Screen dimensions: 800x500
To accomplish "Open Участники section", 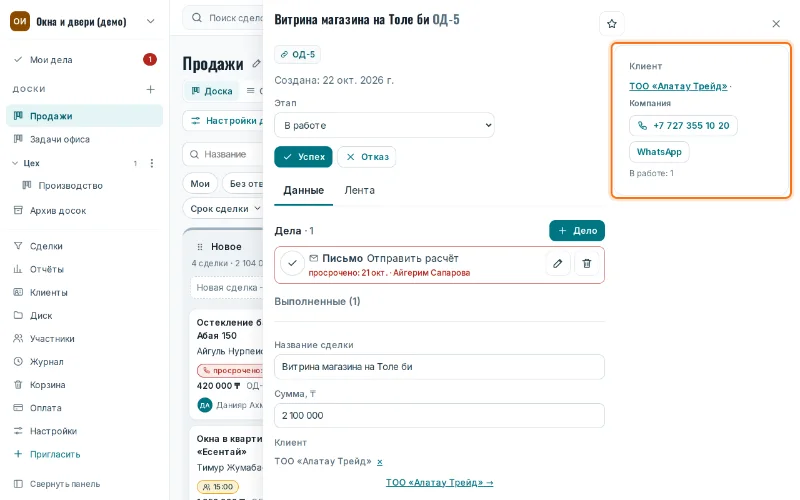I will [85, 339].
